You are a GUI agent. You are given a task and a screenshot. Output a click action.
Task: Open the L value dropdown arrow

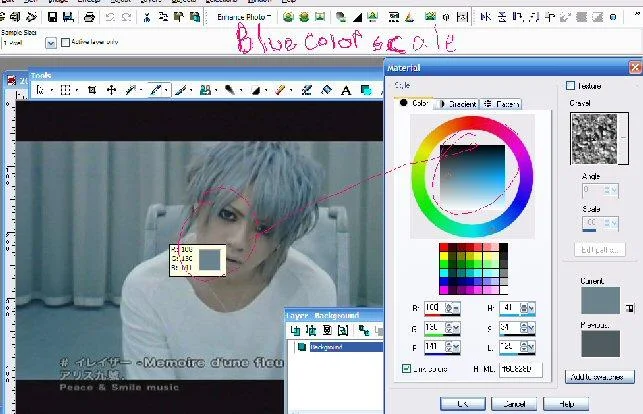[x=531, y=348]
